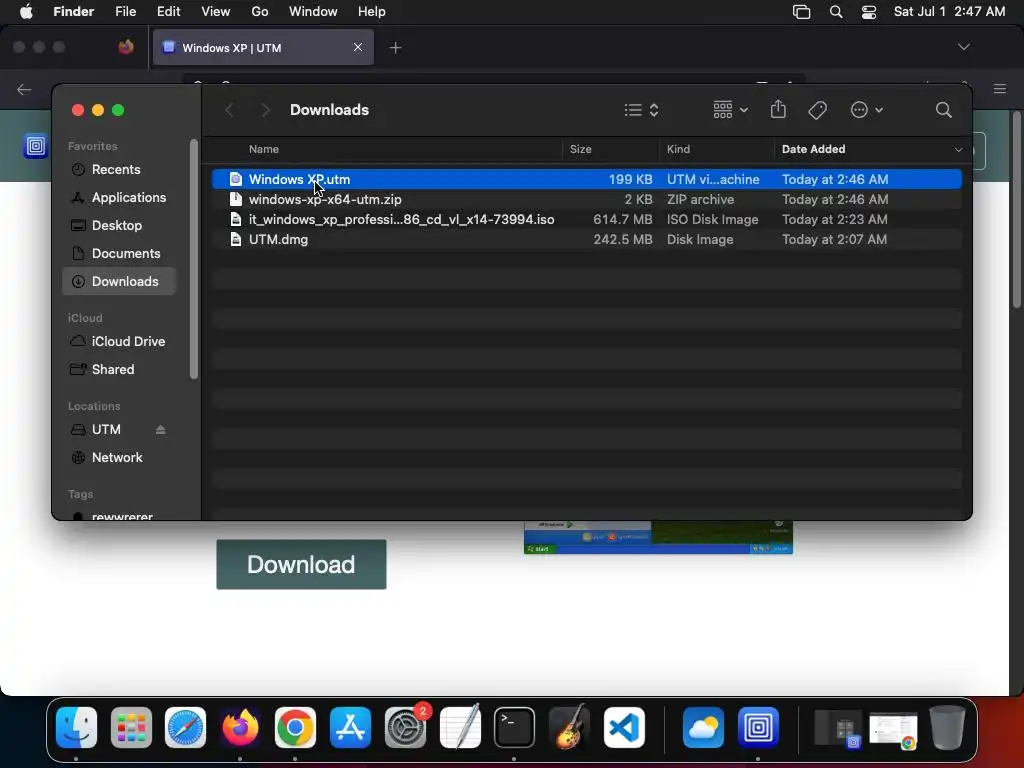Open TextEdit from the Dock
Viewport: 1024px width, 768px height.
pos(460,727)
